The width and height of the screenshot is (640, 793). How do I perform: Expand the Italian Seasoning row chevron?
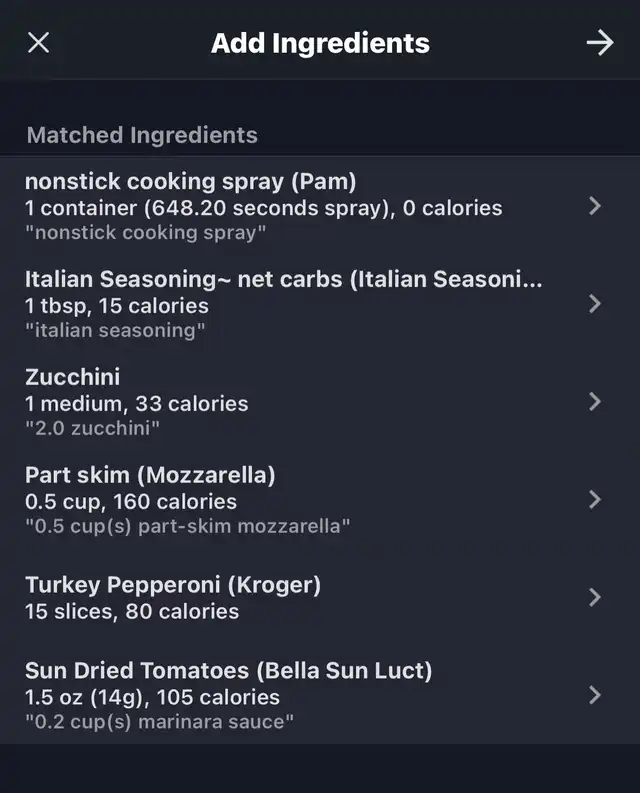[x=595, y=304]
